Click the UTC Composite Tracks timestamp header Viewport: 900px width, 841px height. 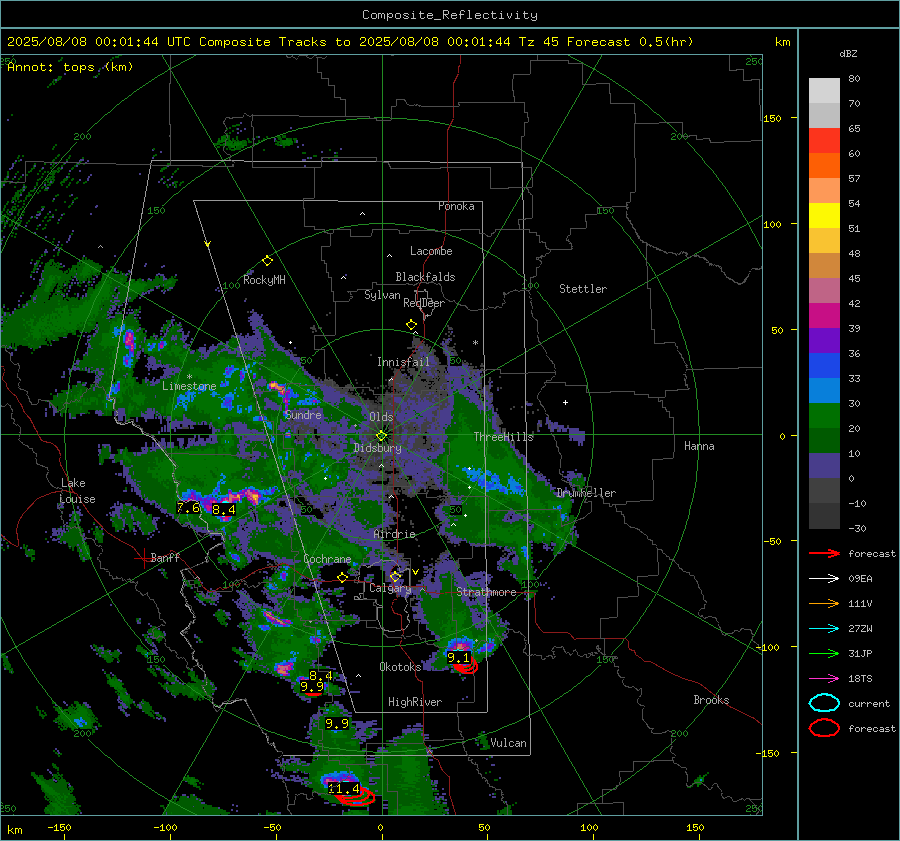[x=350, y=42]
